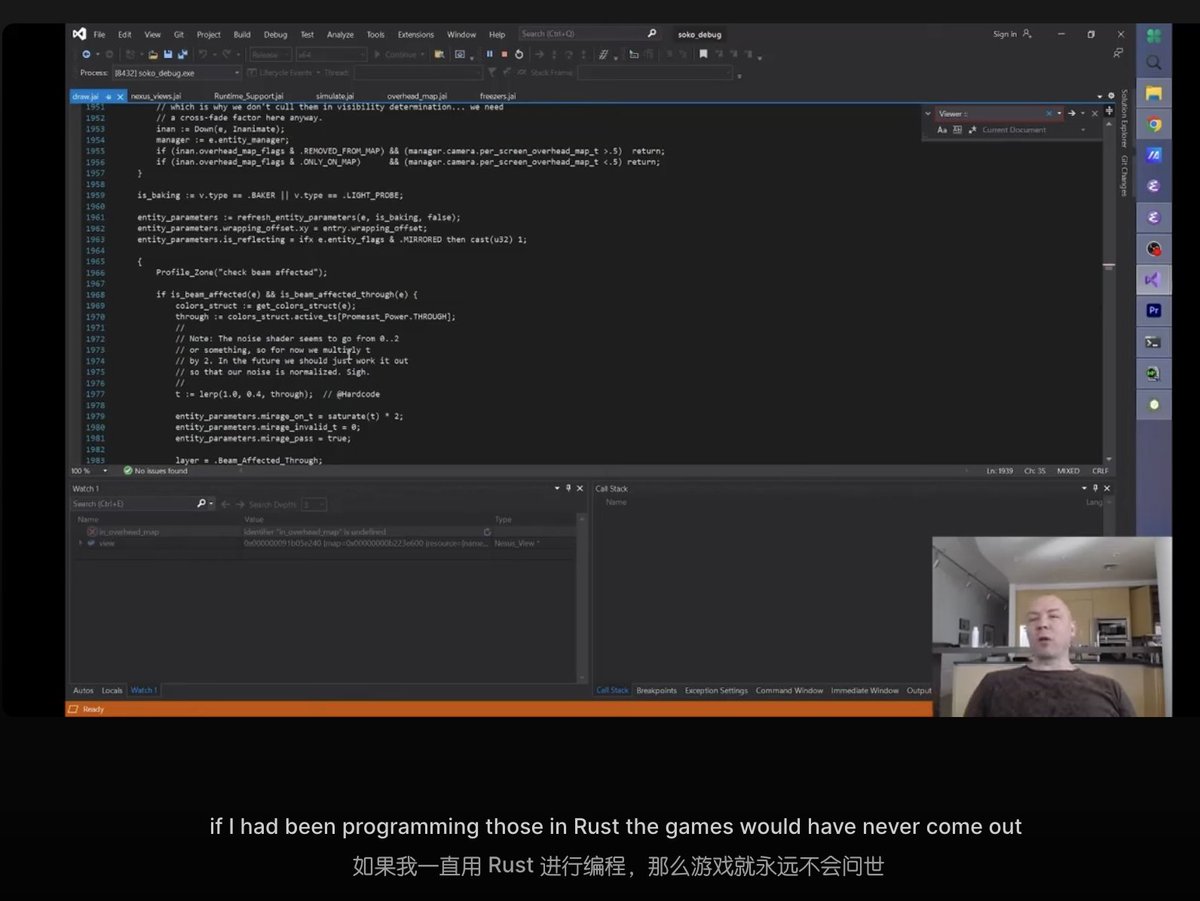Click the Save All toolbar icon

point(180,54)
